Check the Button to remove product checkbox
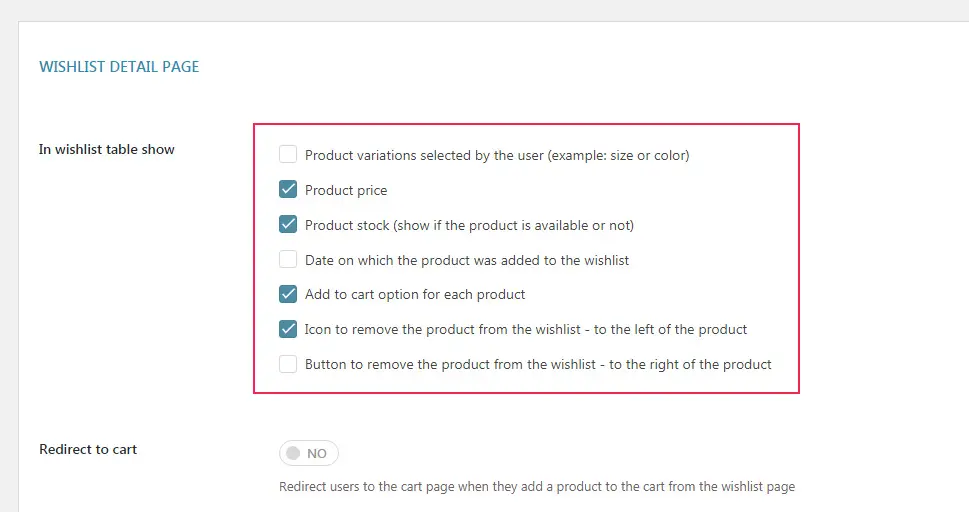Image resolution: width=969 pixels, height=512 pixels. [x=288, y=364]
